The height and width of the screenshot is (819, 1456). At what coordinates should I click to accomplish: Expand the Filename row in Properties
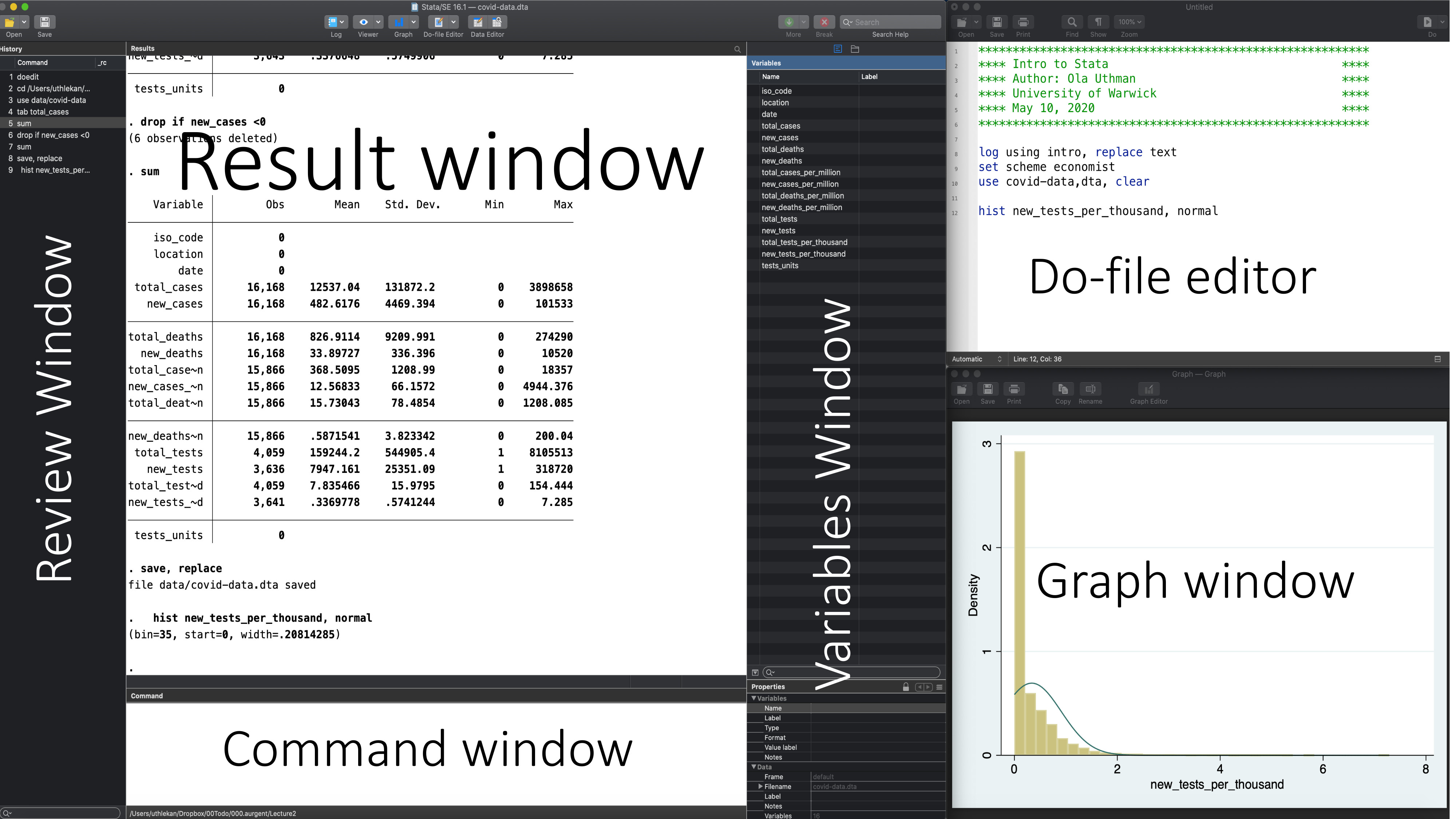tap(760, 786)
